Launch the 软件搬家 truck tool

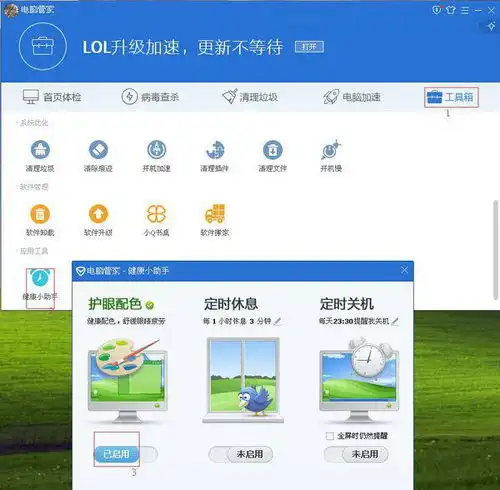pos(215,220)
